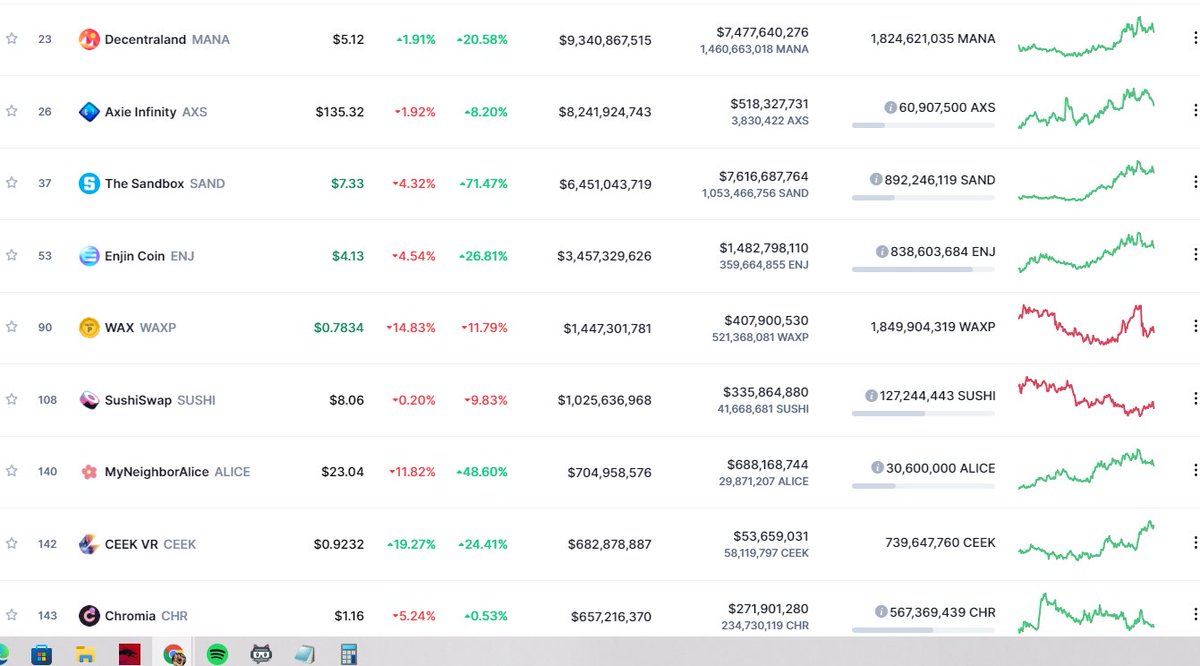The height and width of the screenshot is (666, 1200).
Task: Click the 71.47% seven-day change value
Action: 483,184
